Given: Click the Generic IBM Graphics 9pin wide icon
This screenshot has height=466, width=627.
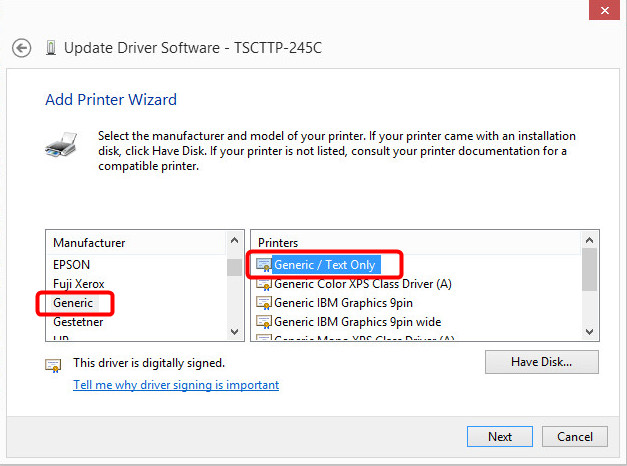Looking at the screenshot, I should [x=264, y=322].
